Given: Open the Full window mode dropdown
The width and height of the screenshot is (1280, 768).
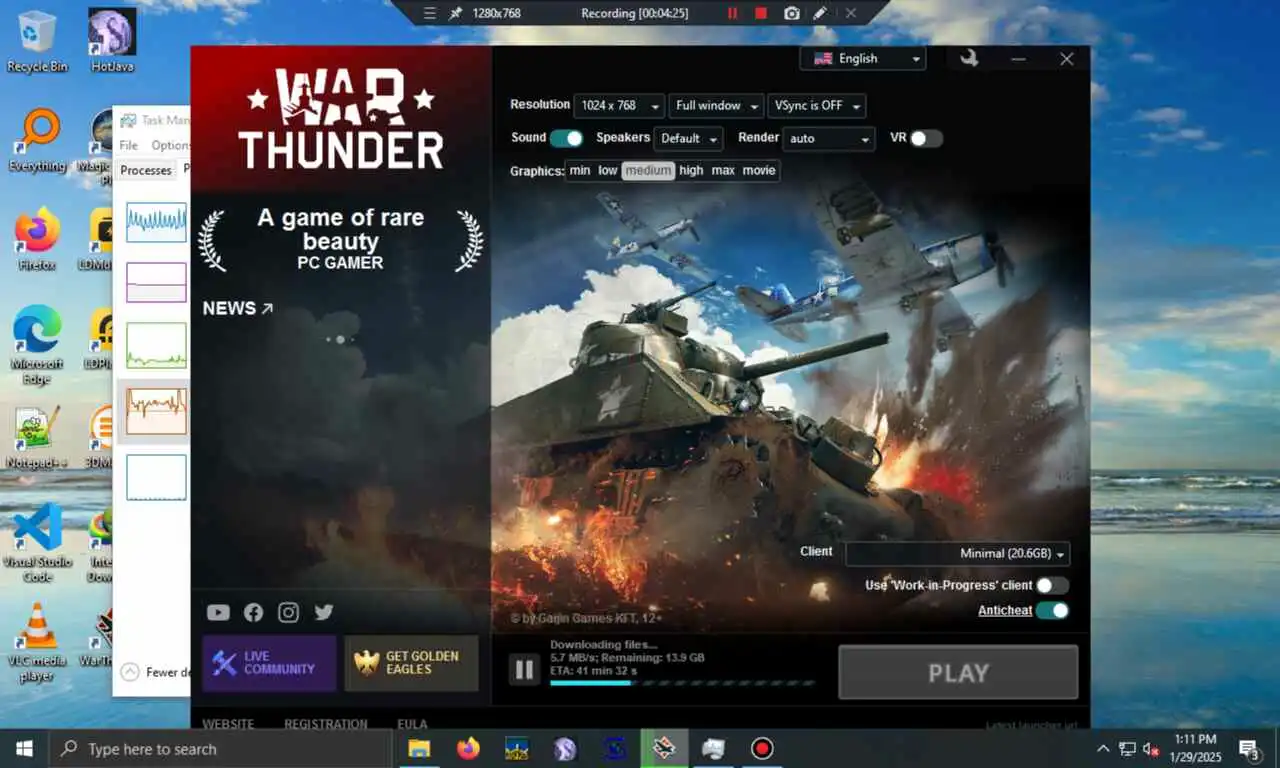Looking at the screenshot, I should coord(716,106).
